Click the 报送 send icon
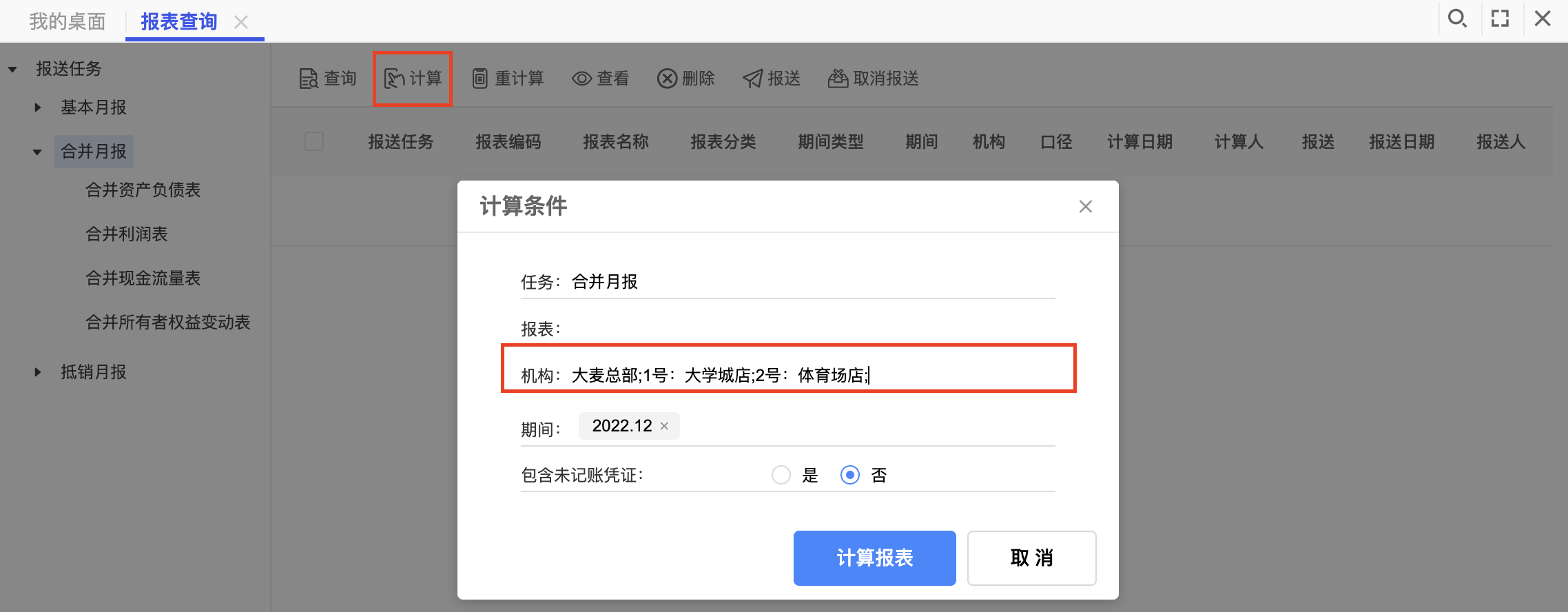 [x=752, y=79]
